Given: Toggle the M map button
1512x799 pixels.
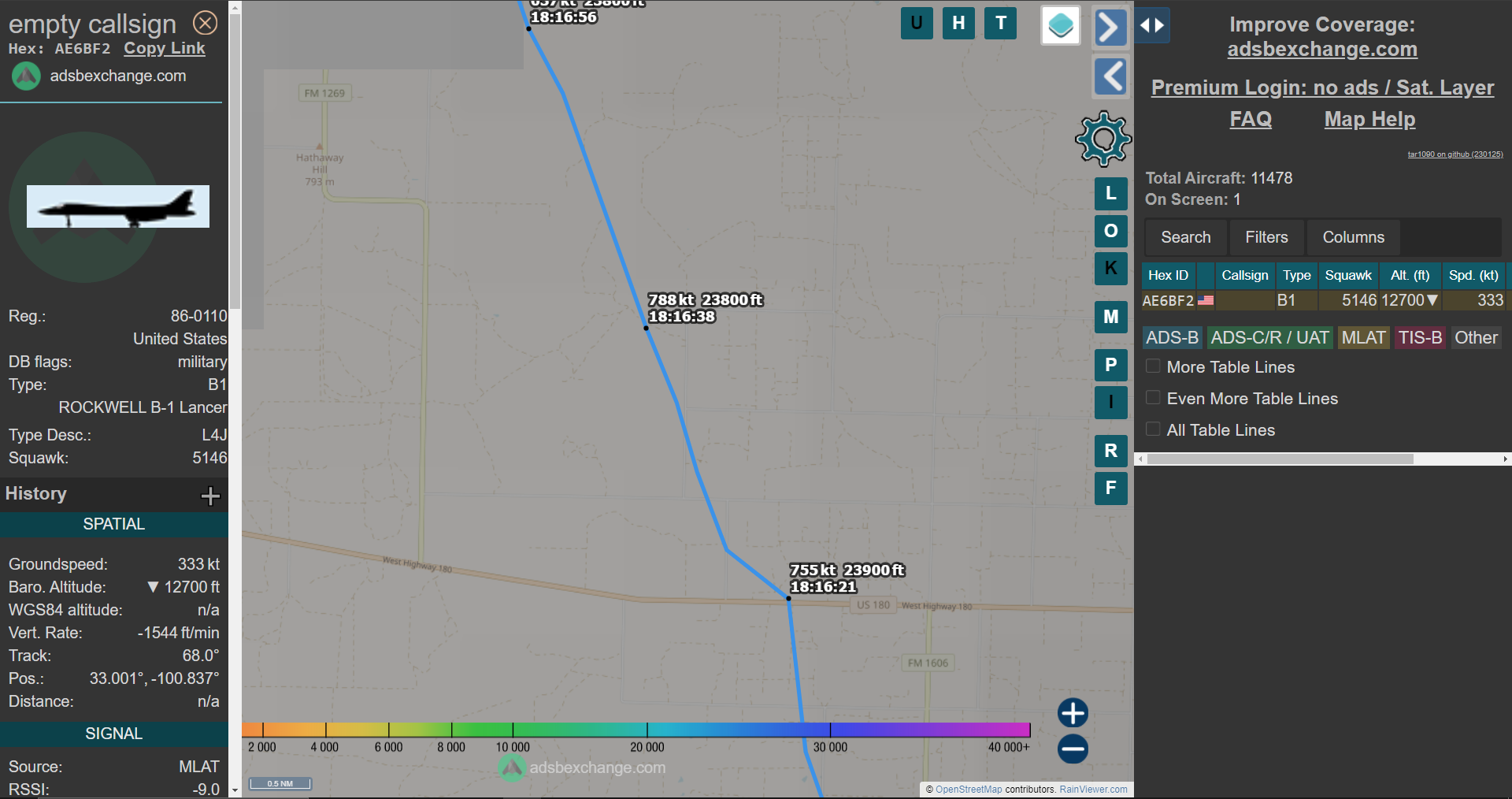Looking at the screenshot, I should (x=1110, y=317).
